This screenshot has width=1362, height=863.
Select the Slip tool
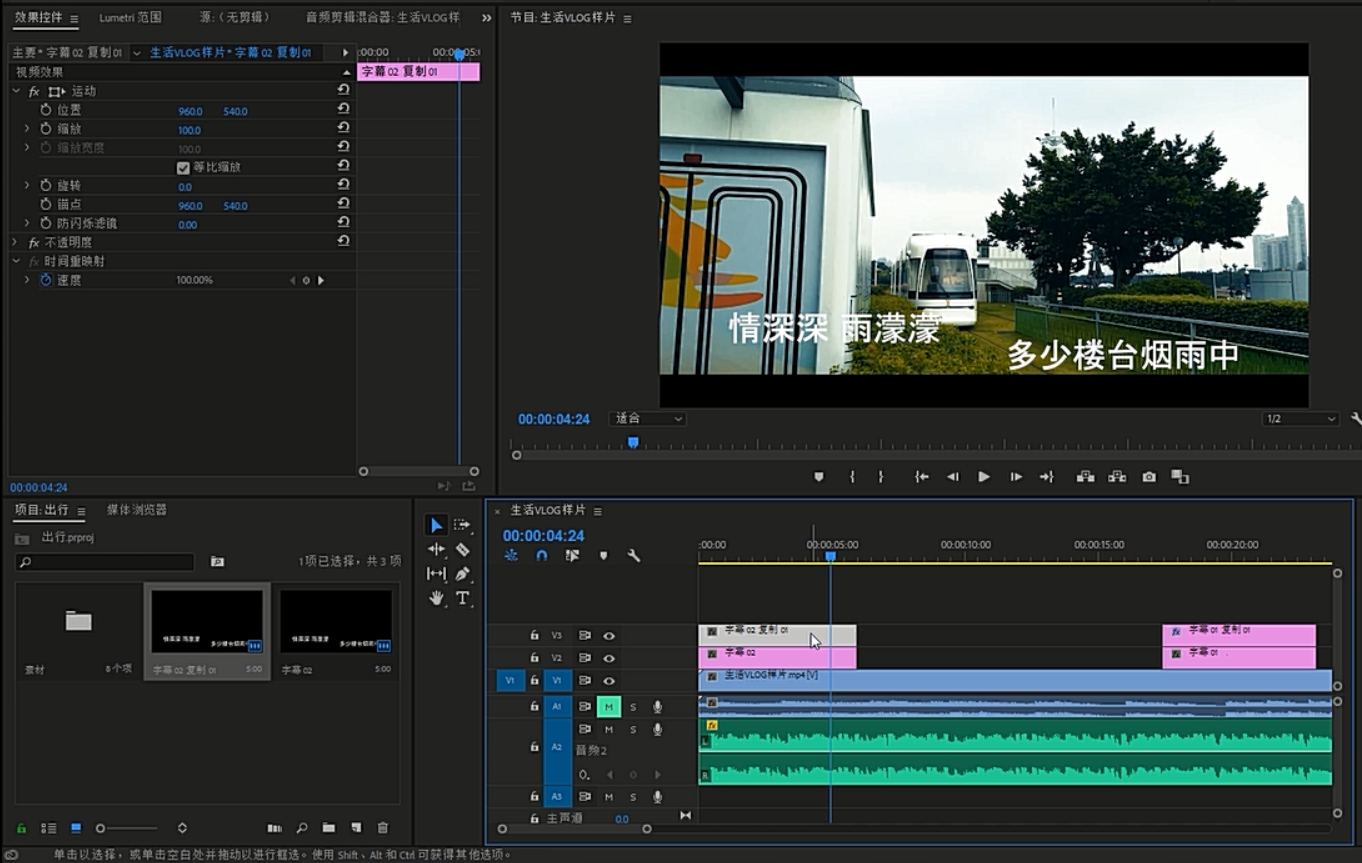pyautogui.click(x=436, y=573)
